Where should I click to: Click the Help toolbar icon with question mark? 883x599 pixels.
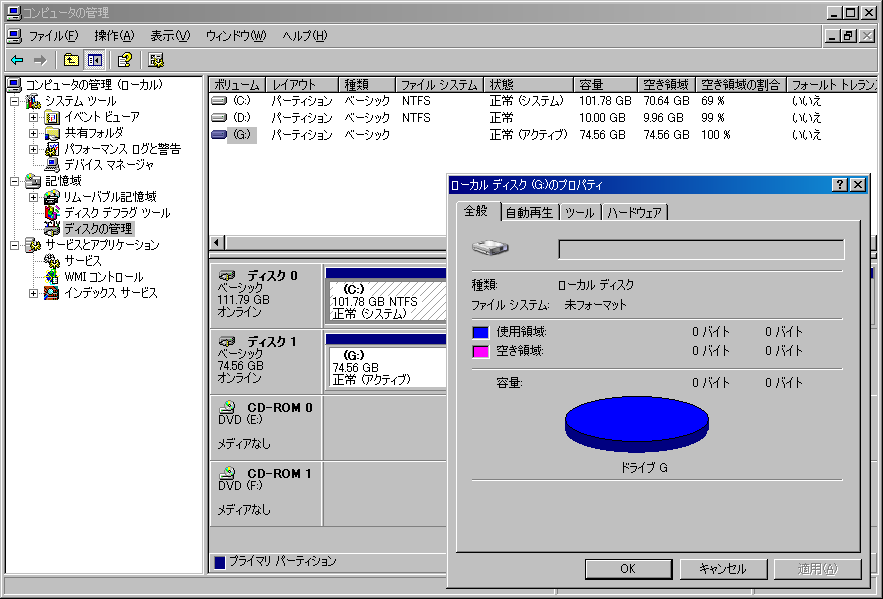(125, 60)
